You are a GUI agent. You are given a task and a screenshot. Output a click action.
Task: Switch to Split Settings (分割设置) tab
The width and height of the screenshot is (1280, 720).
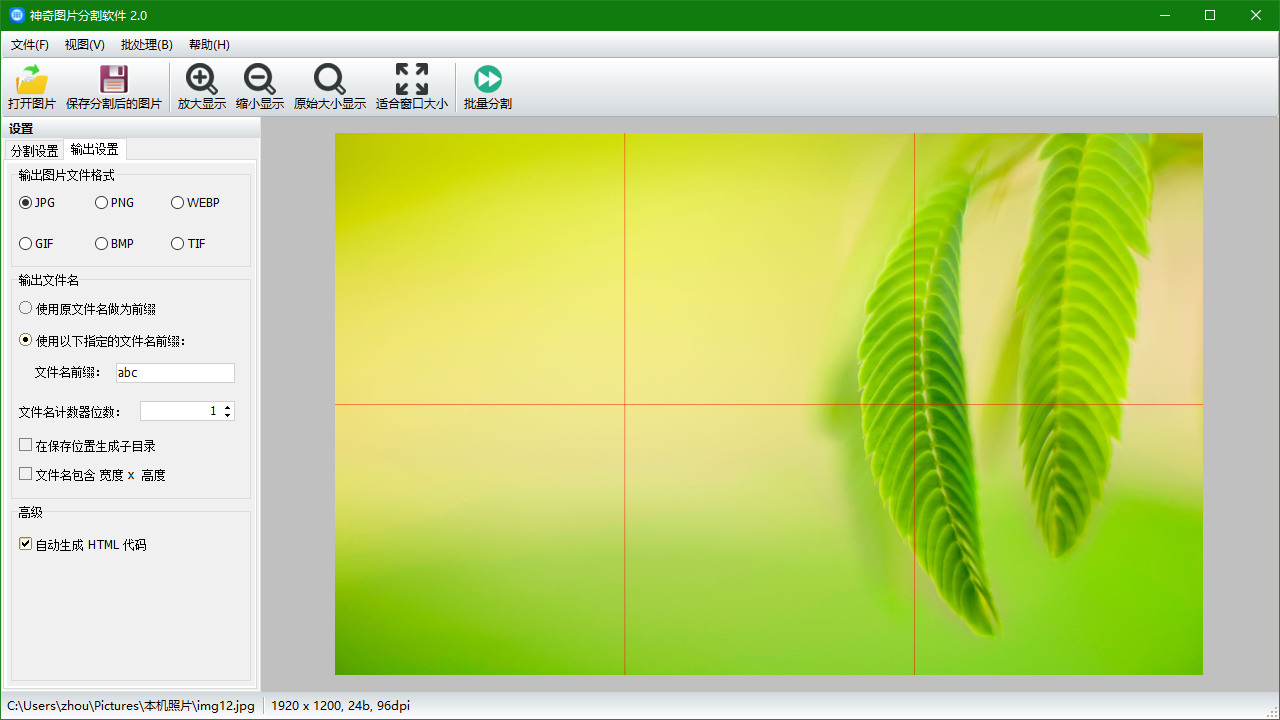point(35,151)
